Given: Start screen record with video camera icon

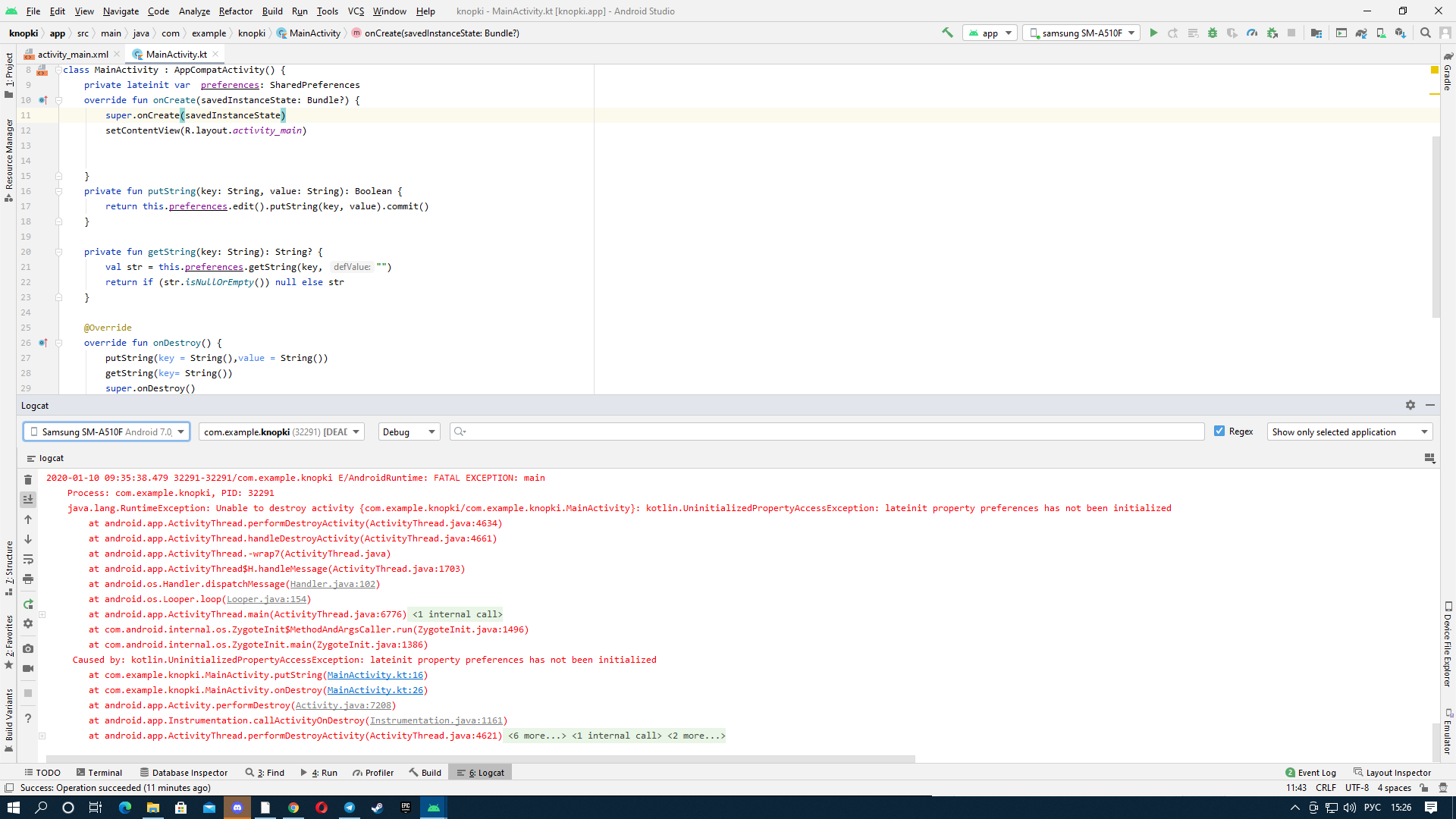Looking at the screenshot, I should click(28, 668).
